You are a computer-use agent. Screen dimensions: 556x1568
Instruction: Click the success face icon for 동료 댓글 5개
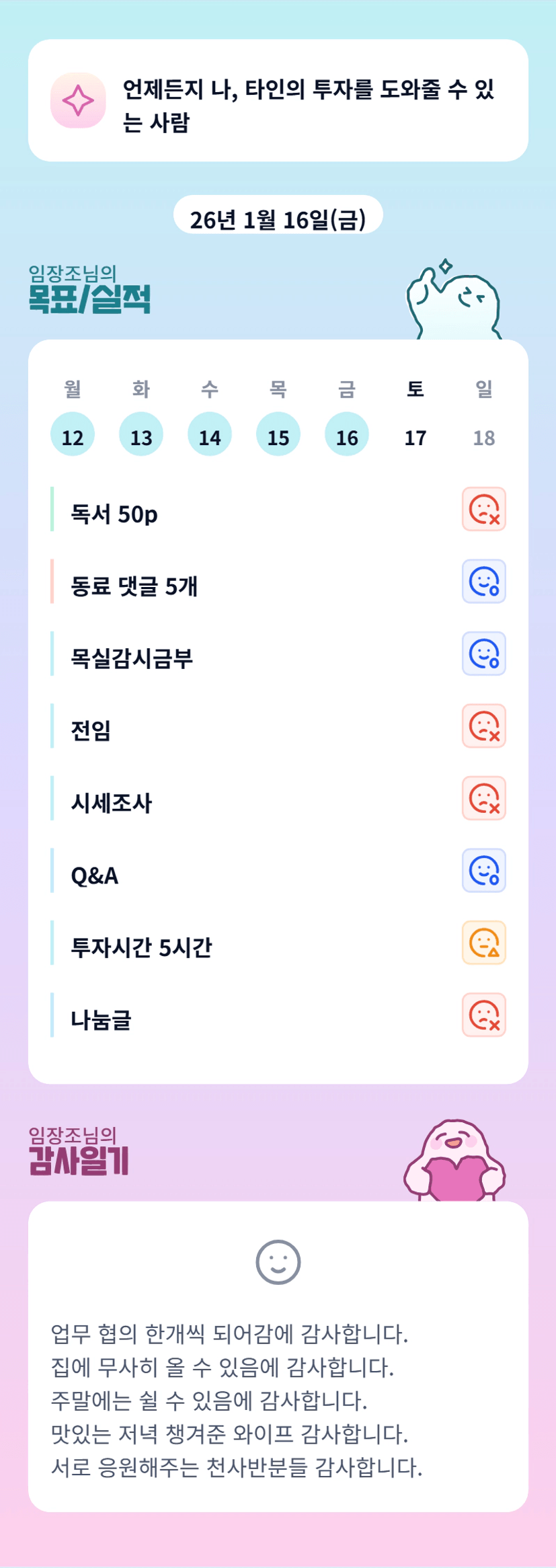point(483,582)
